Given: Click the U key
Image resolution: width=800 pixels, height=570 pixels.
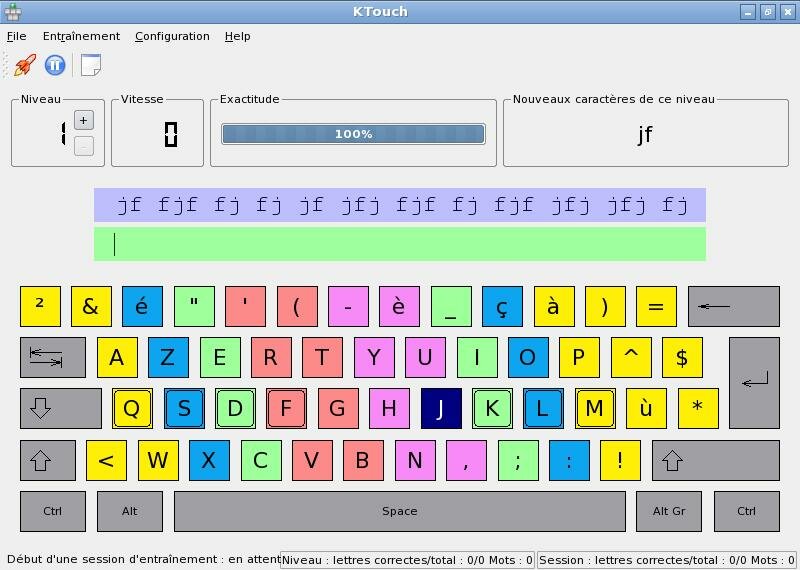Looking at the screenshot, I should (x=426, y=357).
